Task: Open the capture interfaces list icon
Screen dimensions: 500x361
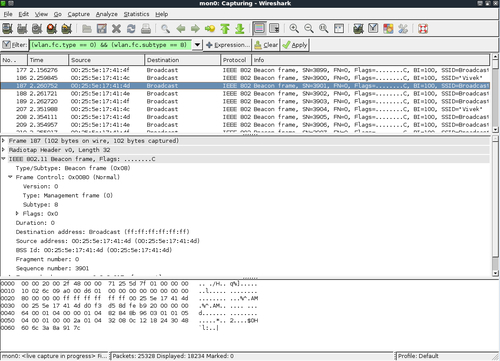Action: (x=7, y=29)
